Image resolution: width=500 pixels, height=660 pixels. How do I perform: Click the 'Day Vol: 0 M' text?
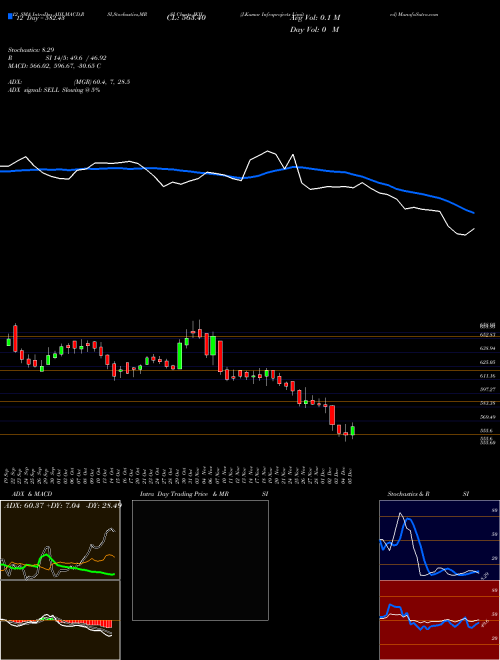(314, 30)
